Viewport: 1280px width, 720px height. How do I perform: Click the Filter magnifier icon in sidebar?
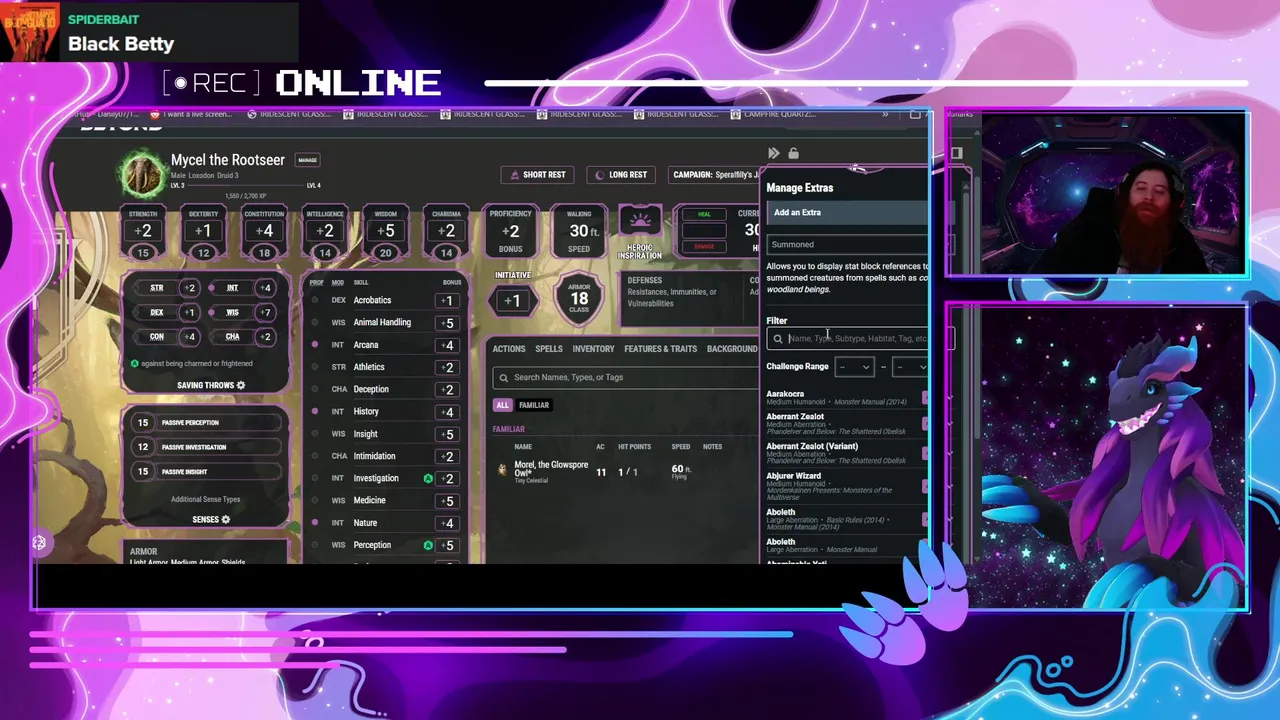click(778, 339)
